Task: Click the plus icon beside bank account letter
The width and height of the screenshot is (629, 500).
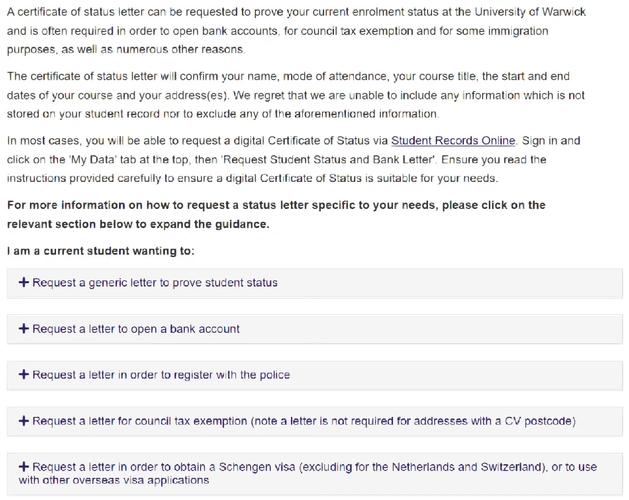Action: (24, 329)
